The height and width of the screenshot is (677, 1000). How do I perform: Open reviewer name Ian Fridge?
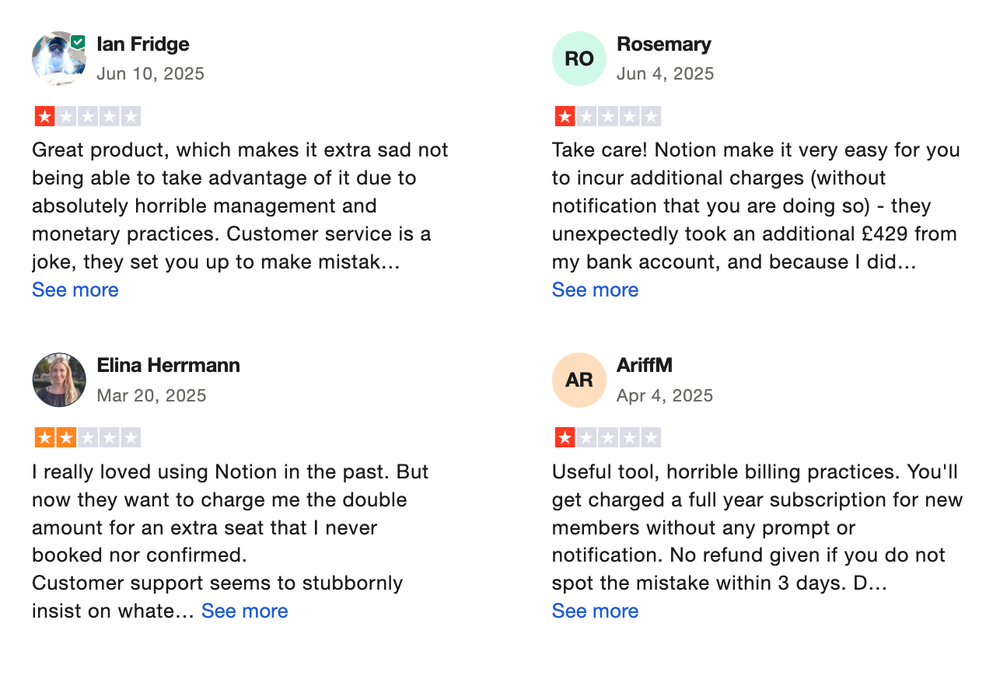(143, 44)
